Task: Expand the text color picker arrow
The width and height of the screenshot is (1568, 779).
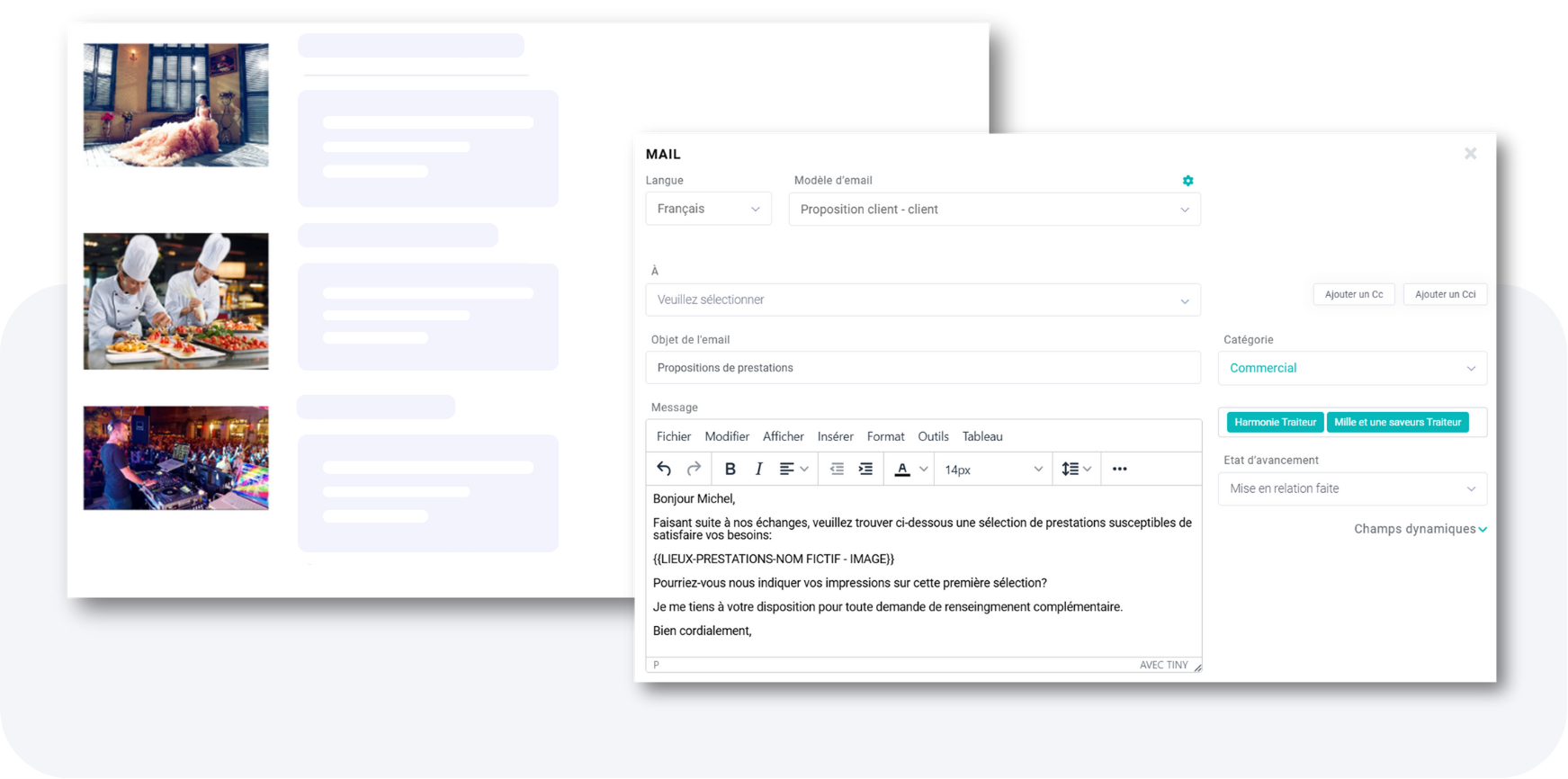Action: 923,469
